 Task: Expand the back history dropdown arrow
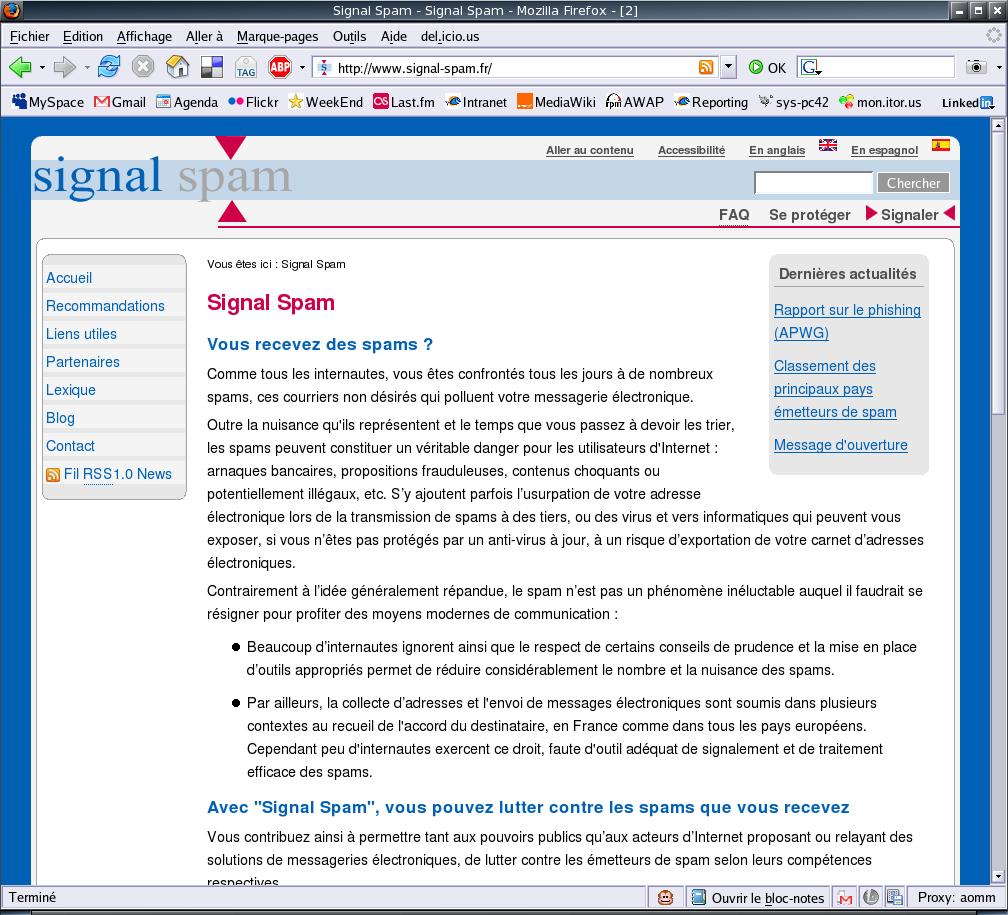[x=42, y=68]
